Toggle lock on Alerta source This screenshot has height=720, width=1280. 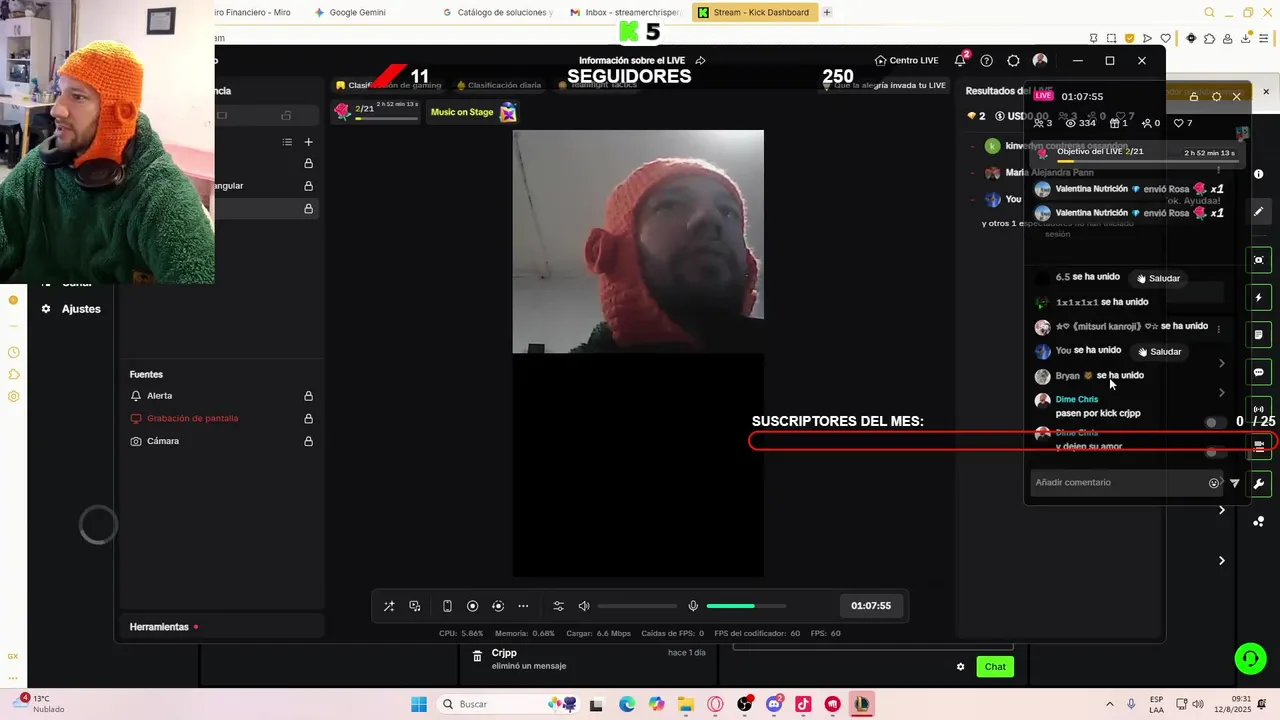pos(308,396)
